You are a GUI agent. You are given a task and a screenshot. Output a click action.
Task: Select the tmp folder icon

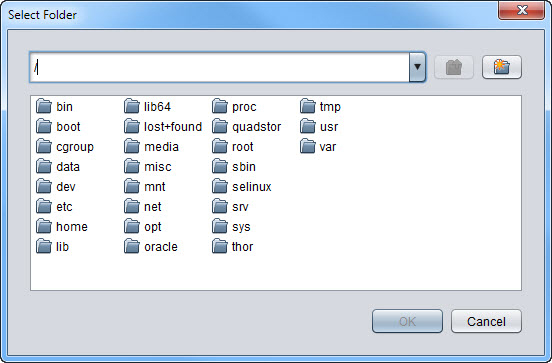(x=308, y=106)
